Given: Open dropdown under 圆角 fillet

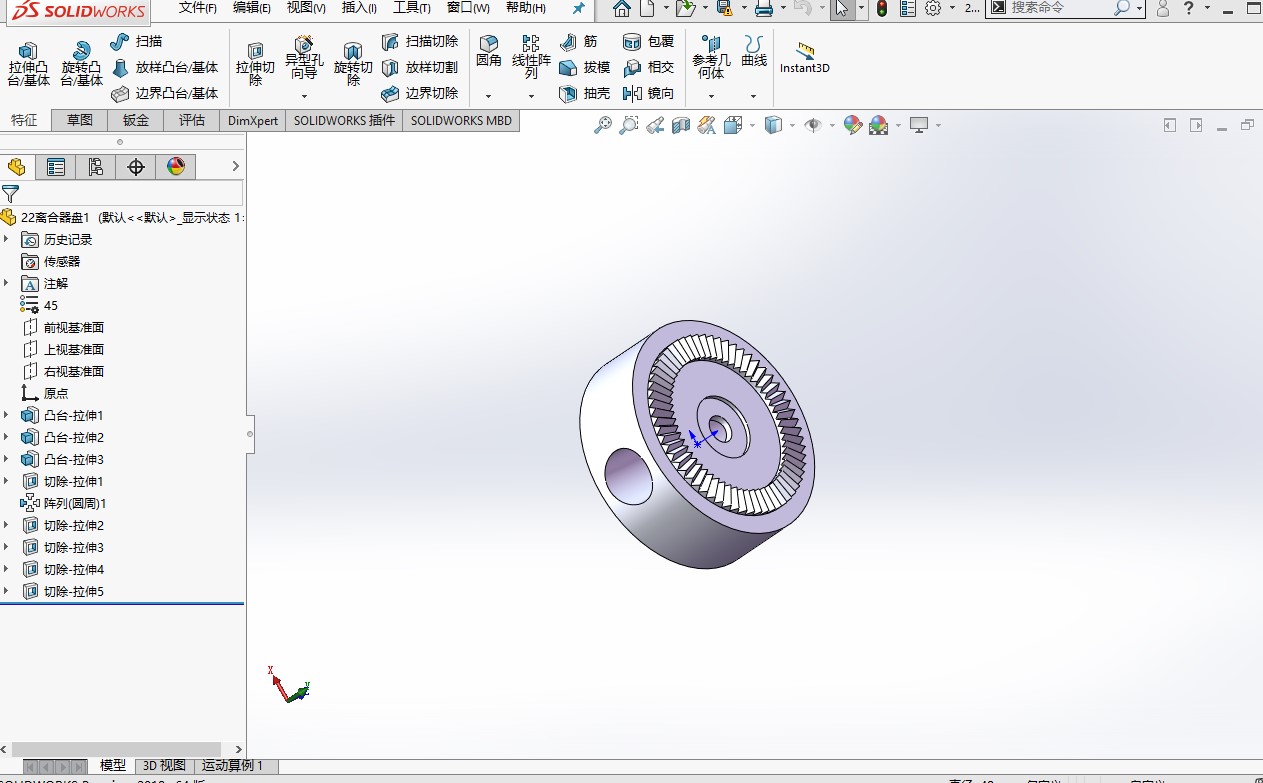Looking at the screenshot, I should click(x=489, y=97).
